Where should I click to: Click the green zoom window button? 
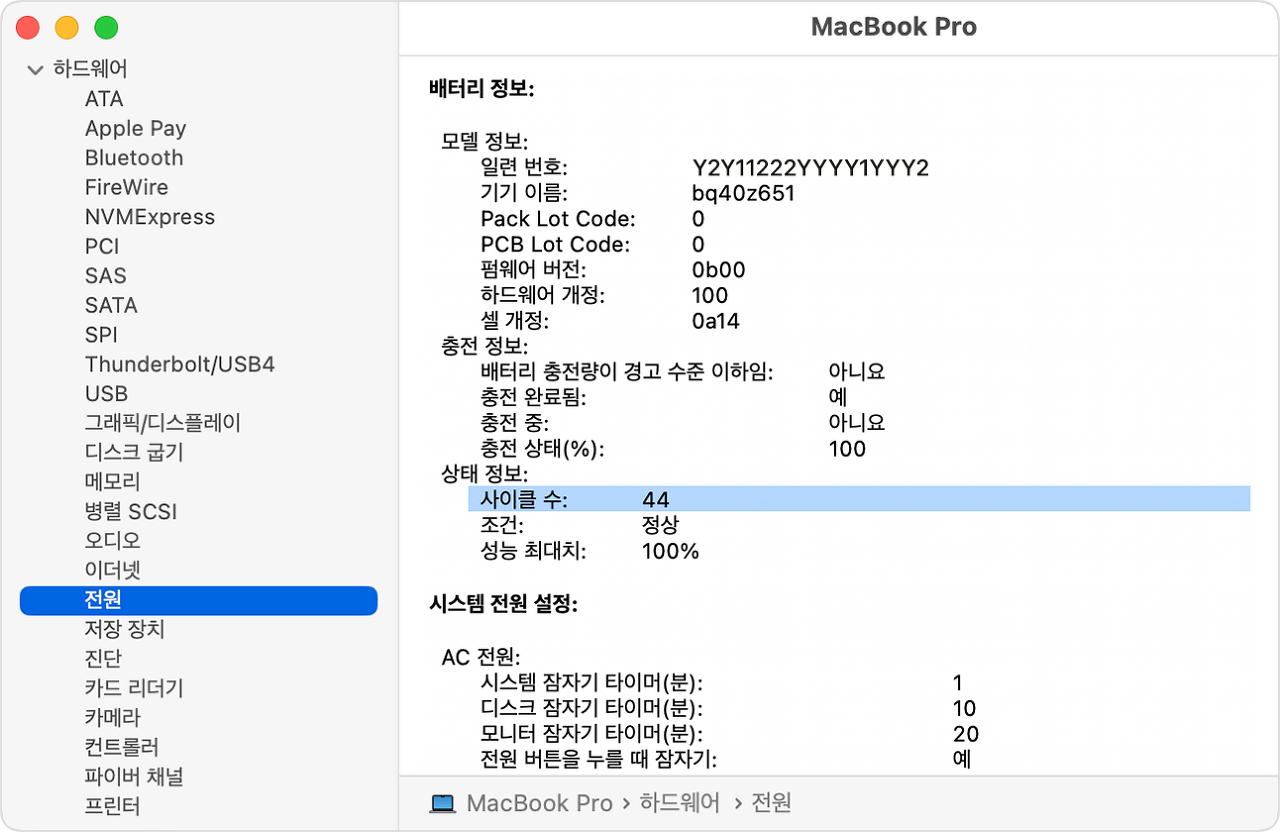pyautogui.click(x=105, y=28)
